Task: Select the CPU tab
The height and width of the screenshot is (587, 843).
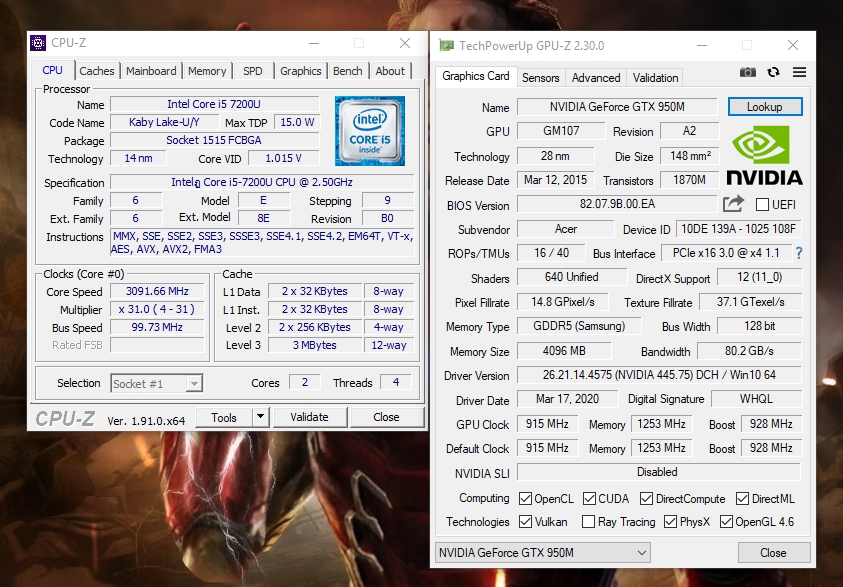Action: pyautogui.click(x=52, y=70)
